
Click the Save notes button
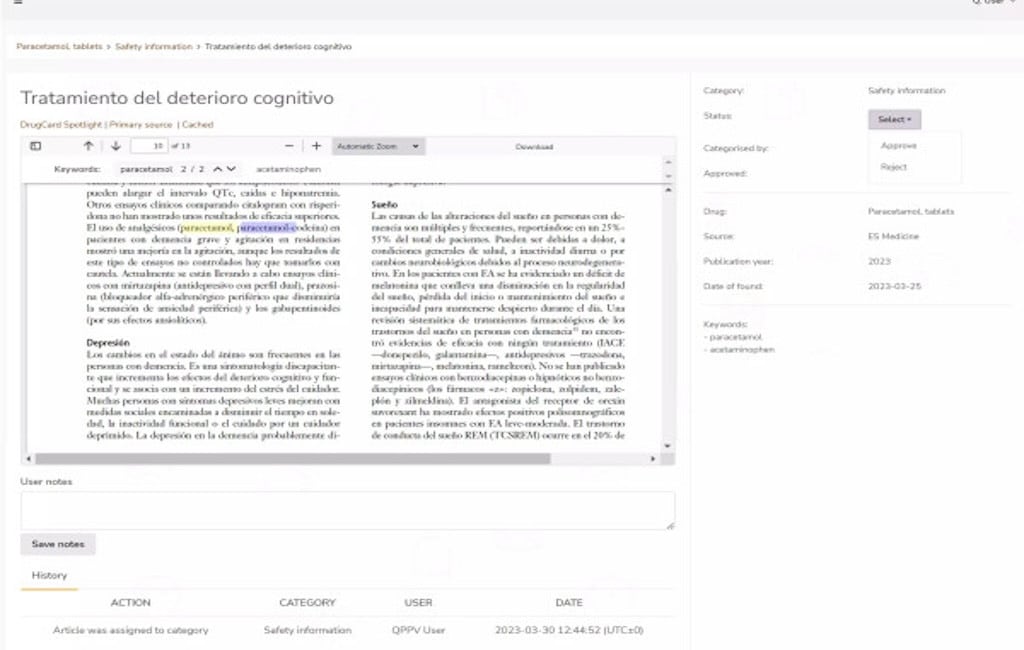58,544
